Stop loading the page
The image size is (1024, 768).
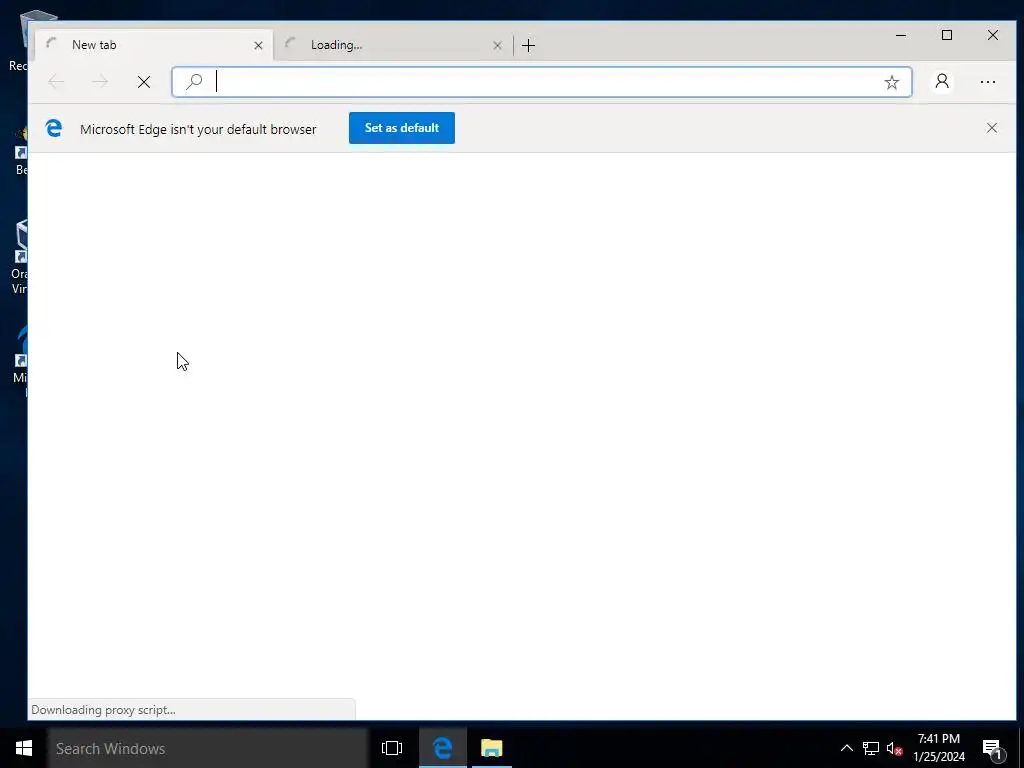[144, 82]
